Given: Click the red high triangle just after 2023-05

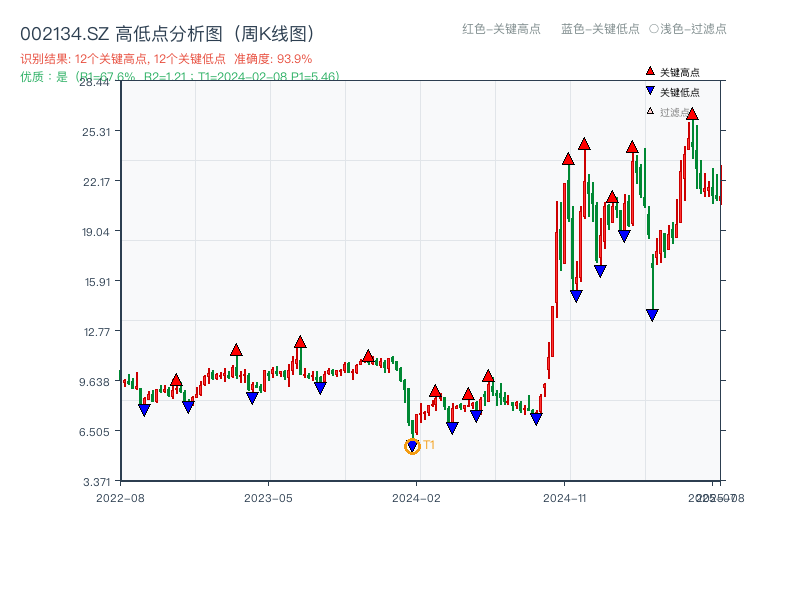Looking at the screenshot, I should (x=300, y=342).
